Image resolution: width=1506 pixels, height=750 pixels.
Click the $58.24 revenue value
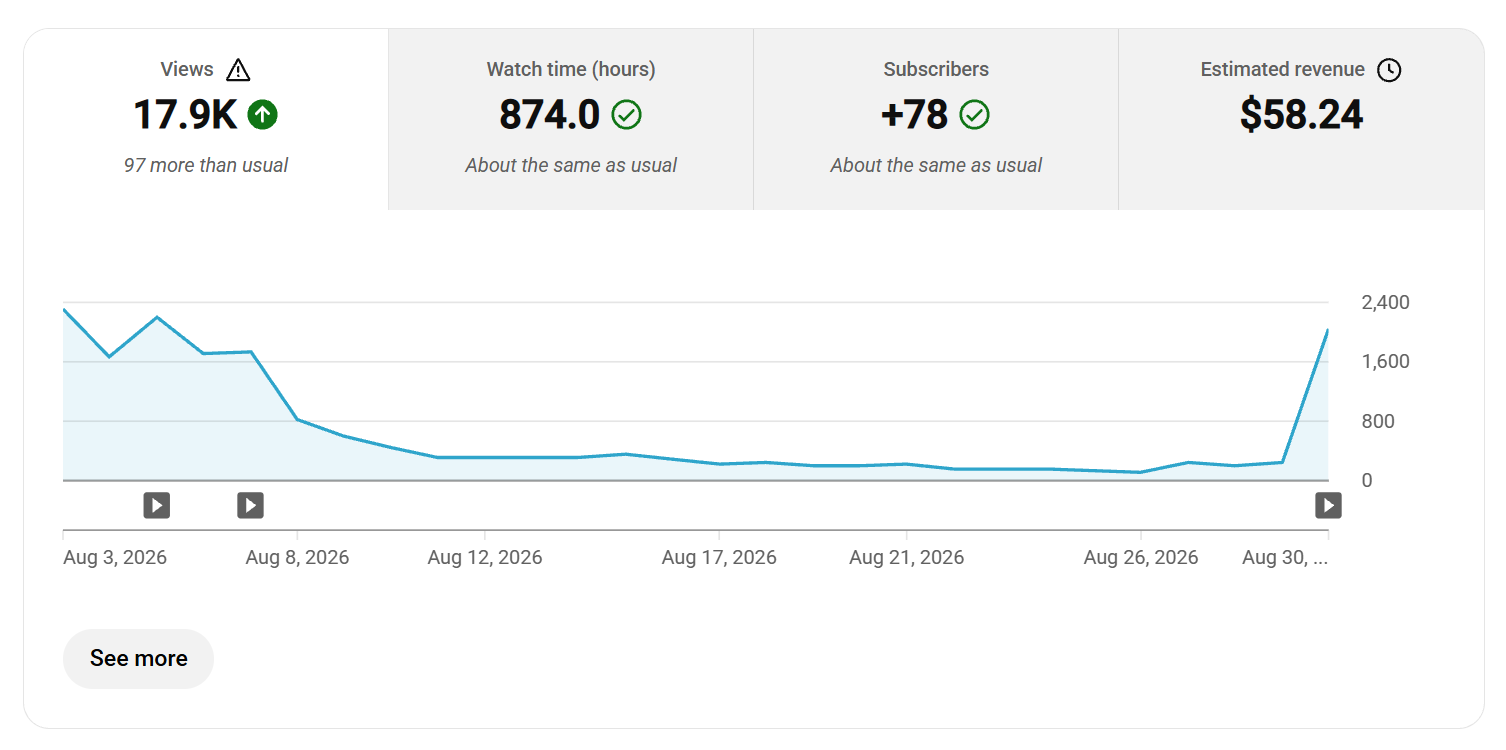(x=1301, y=115)
